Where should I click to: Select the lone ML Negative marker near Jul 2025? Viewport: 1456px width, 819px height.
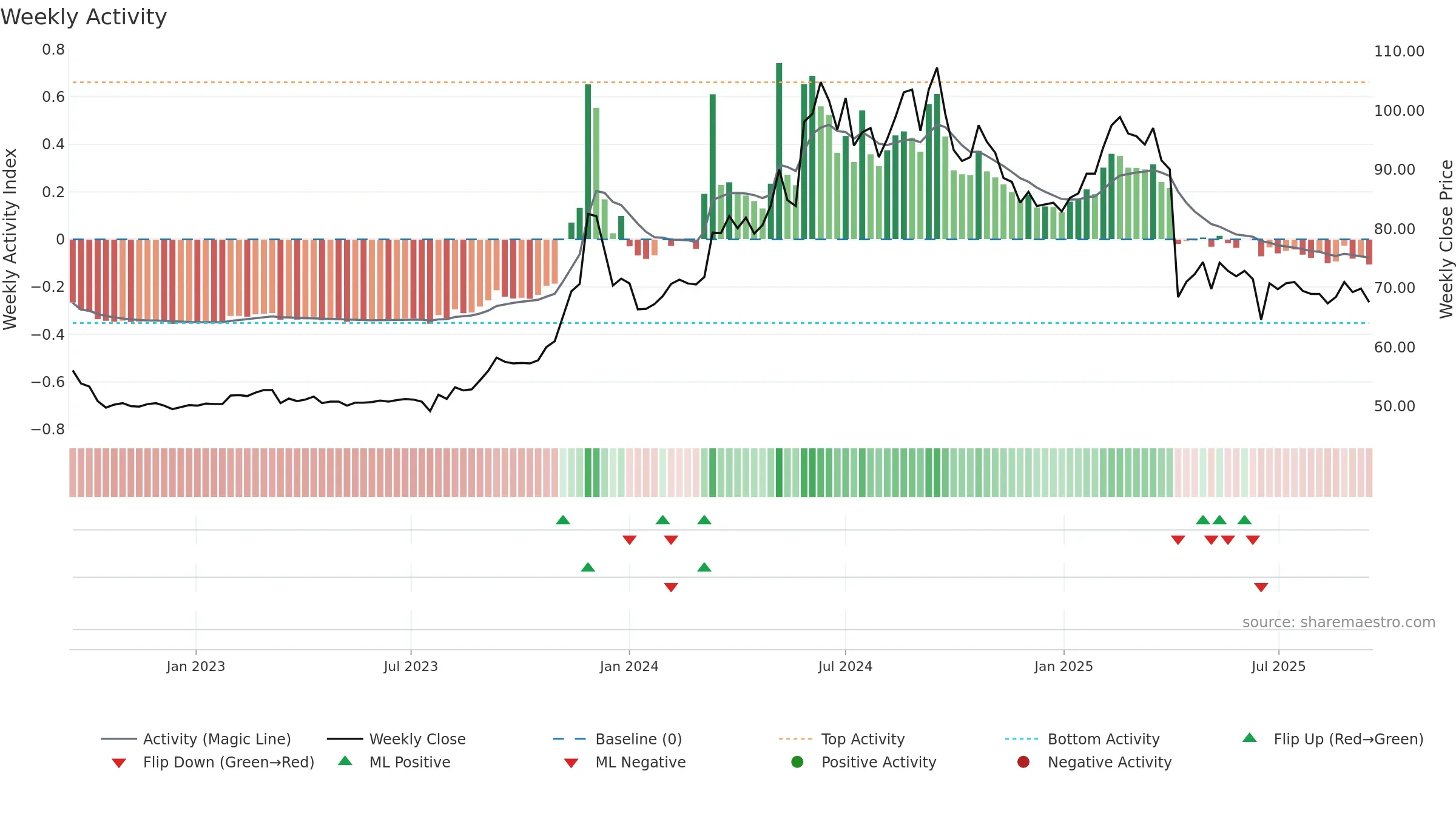tap(1261, 587)
